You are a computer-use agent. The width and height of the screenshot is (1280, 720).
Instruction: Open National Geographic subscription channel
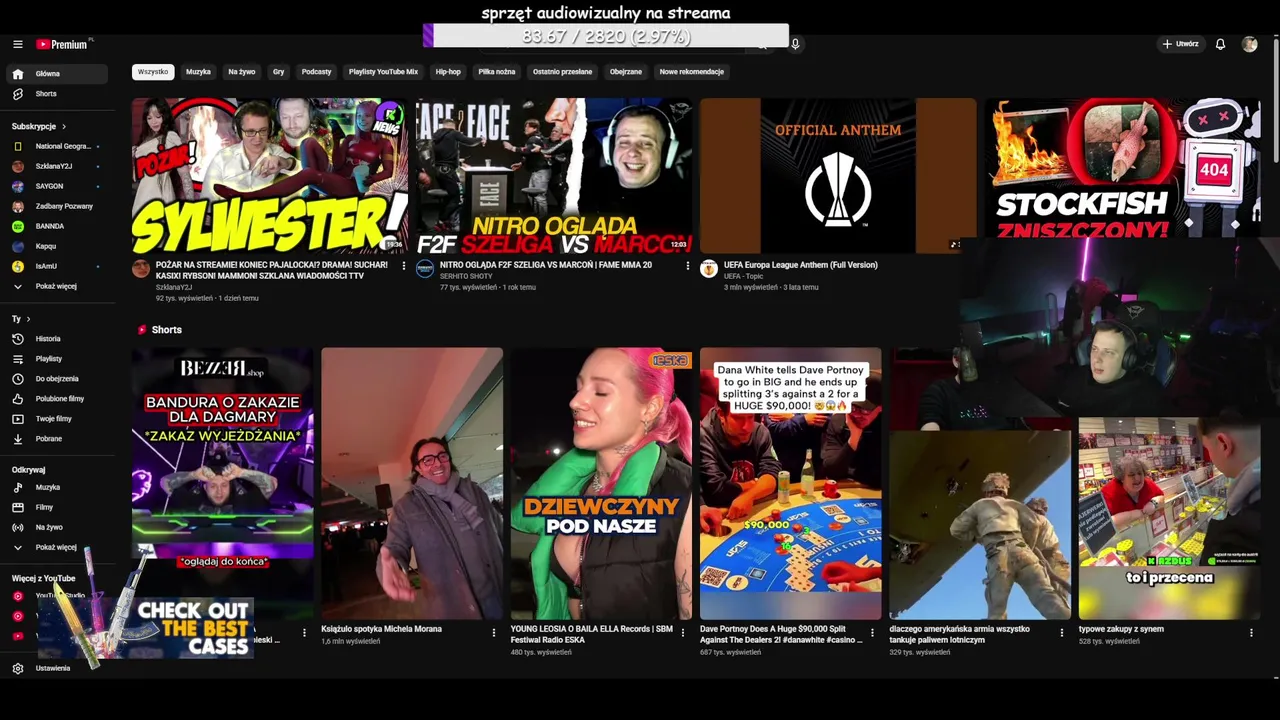click(59, 146)
